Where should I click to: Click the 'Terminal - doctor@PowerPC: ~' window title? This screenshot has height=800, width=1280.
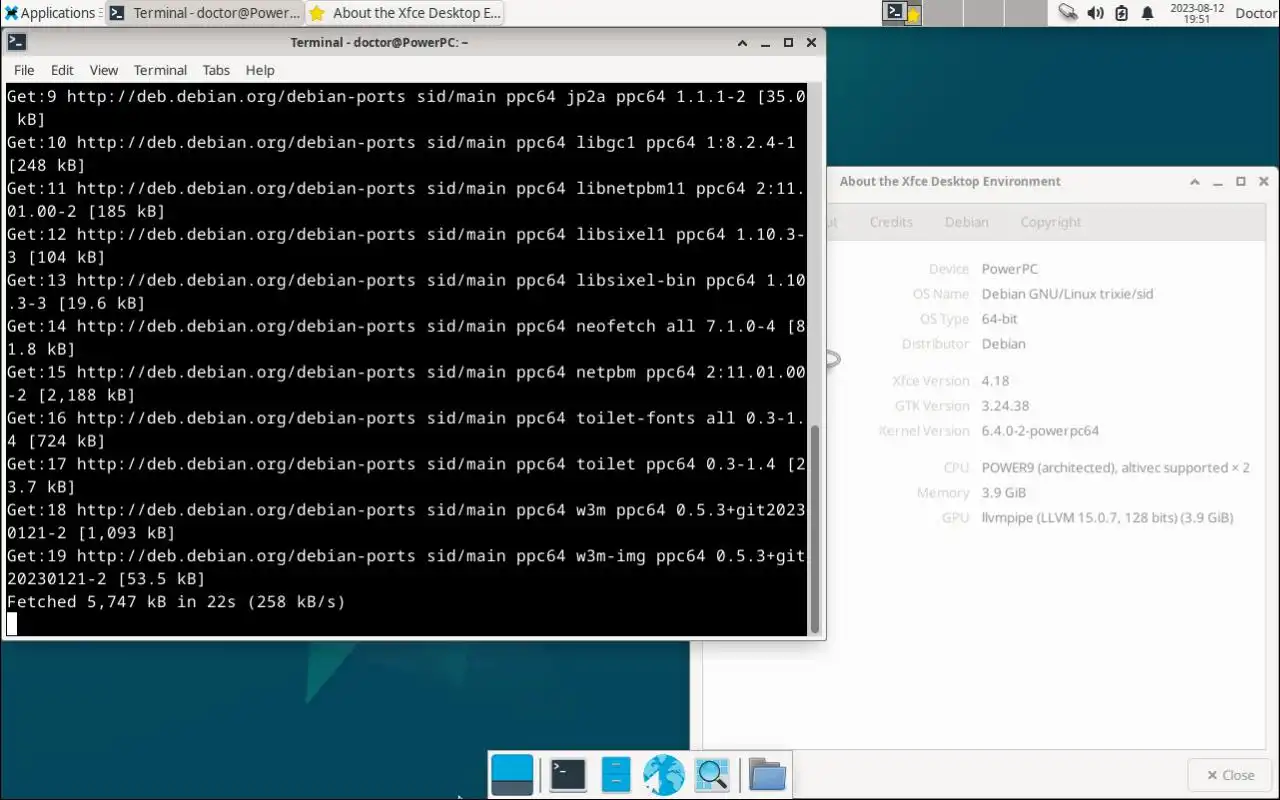tap(379, 42)
